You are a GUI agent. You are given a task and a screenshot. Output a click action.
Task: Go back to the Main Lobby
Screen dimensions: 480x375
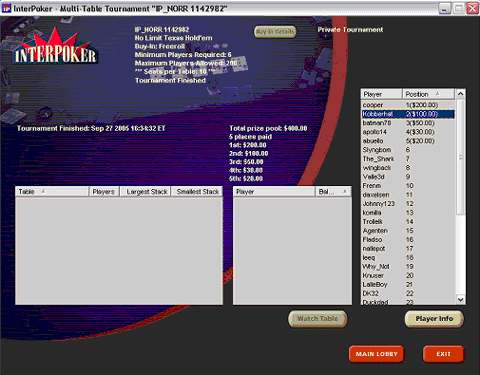pos(376,354)
